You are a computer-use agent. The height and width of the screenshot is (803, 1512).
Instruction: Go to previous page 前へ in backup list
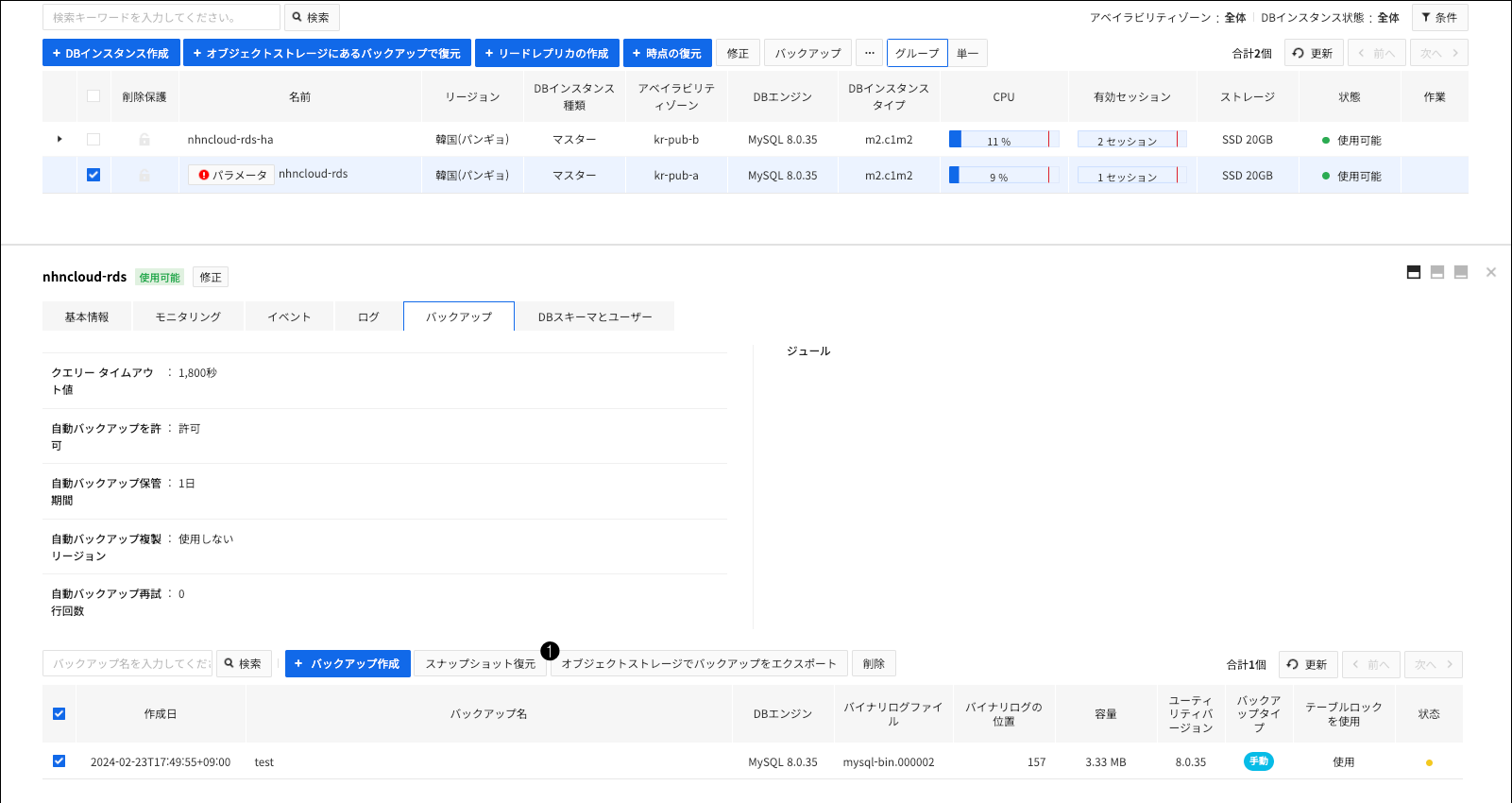[1371, 664]
